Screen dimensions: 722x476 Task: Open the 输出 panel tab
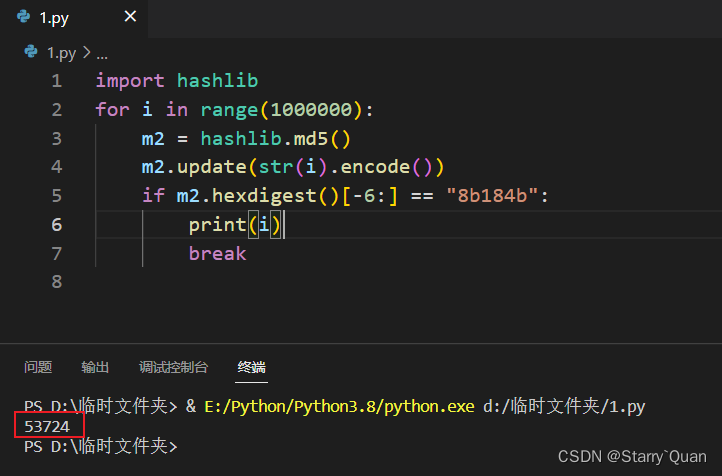tap(95, 367)
